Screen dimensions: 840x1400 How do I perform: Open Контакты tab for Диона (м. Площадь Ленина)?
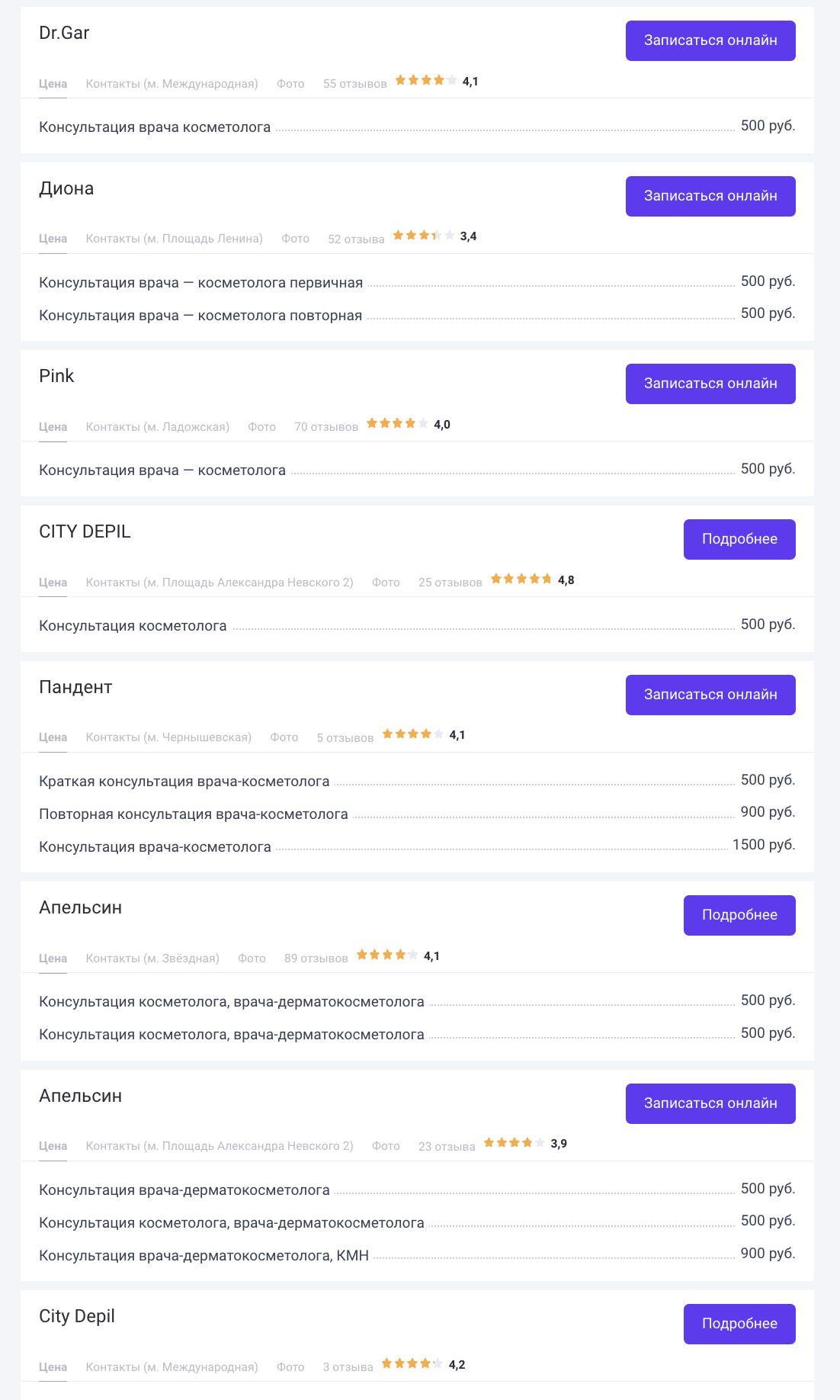pyautogui.click(x=175, y=239)
